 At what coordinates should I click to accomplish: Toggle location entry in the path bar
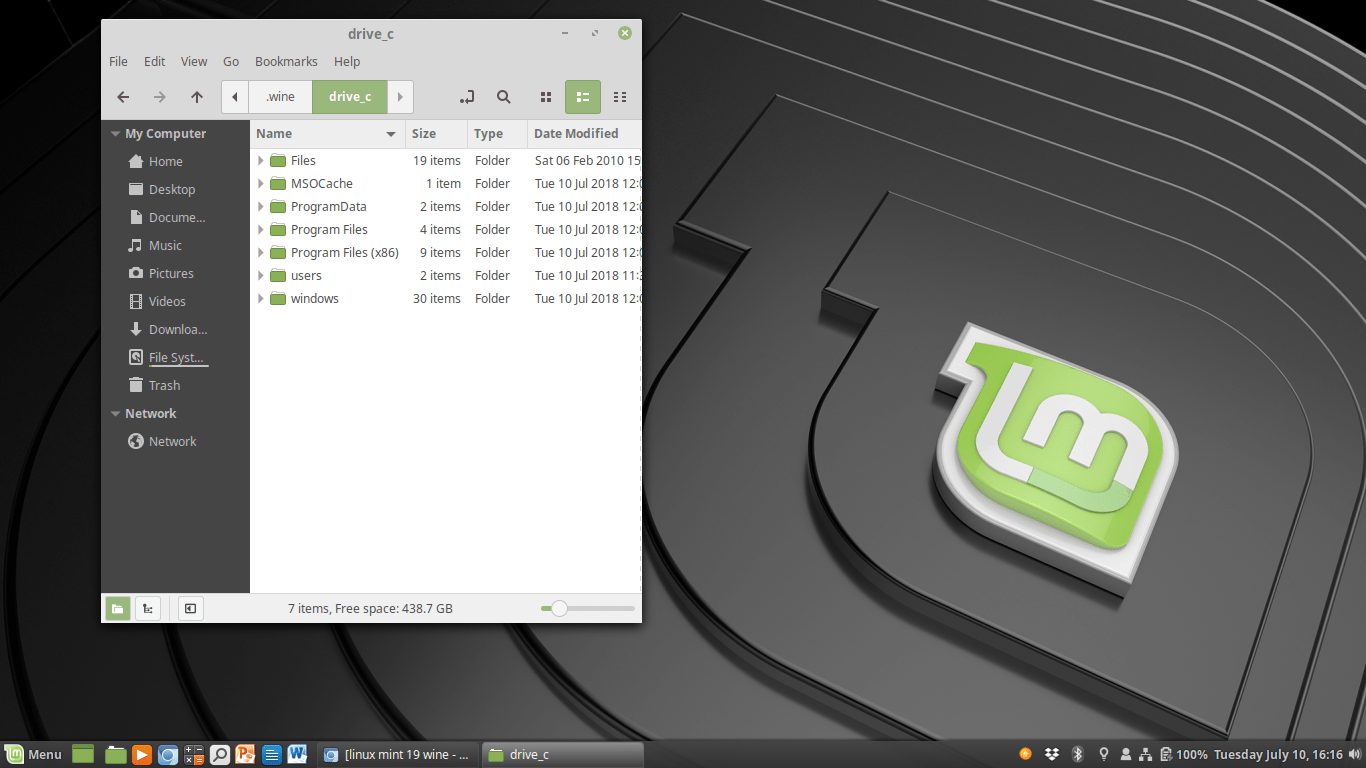466,97
